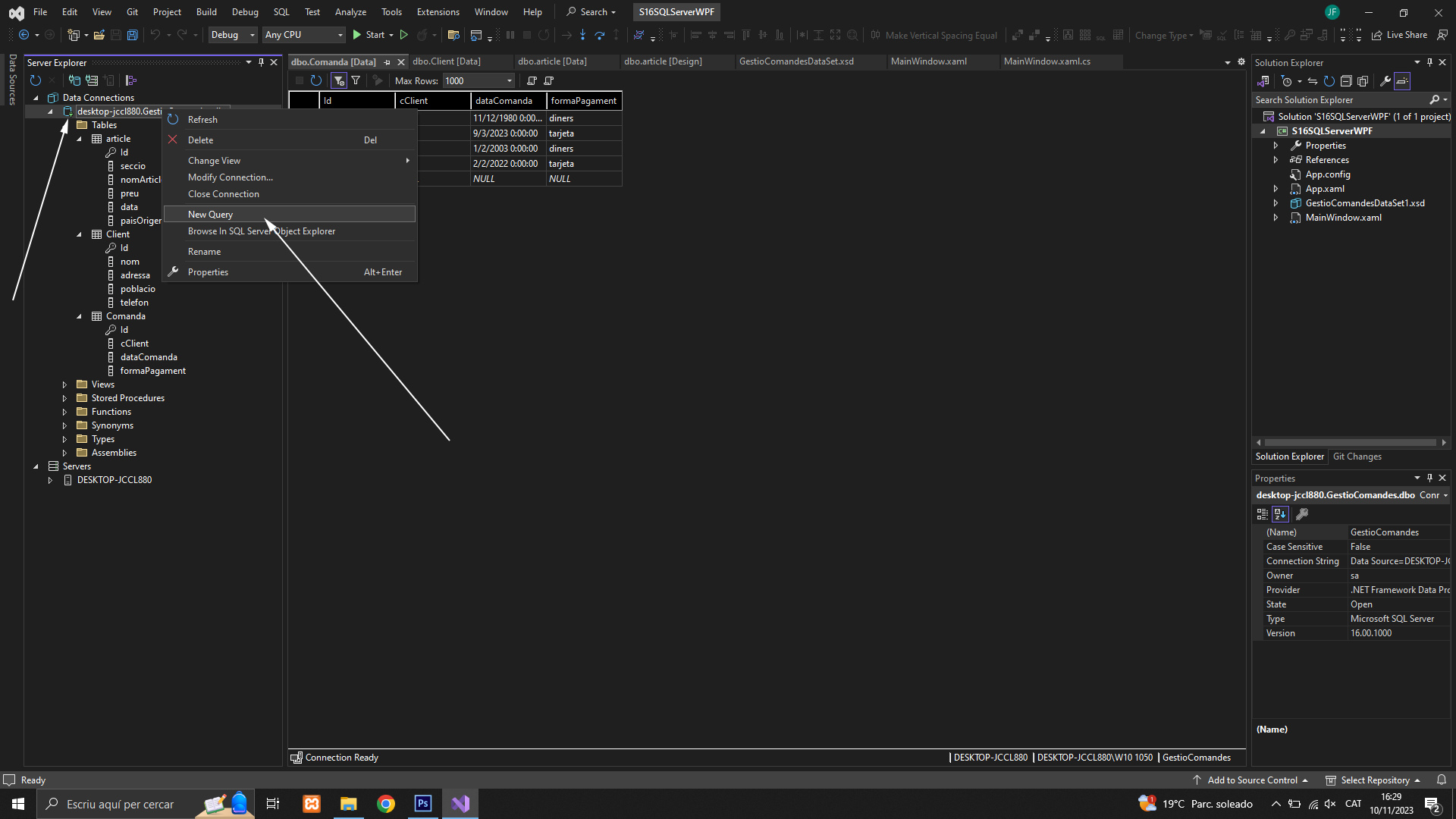Click the Collapse All icon in Solution Explorer
The height and width of the screenshot is (819, 1456).
[x=1346, y=81]
